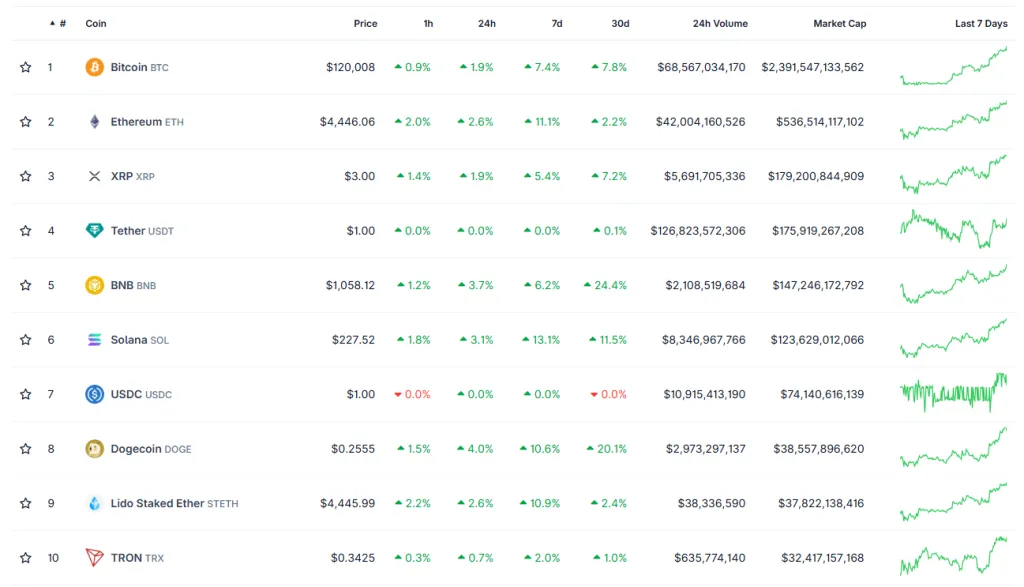The height and width of the screenshot is (587, 1024).
Task: Click the Tether green logo icon
Action: coord(95,231)
